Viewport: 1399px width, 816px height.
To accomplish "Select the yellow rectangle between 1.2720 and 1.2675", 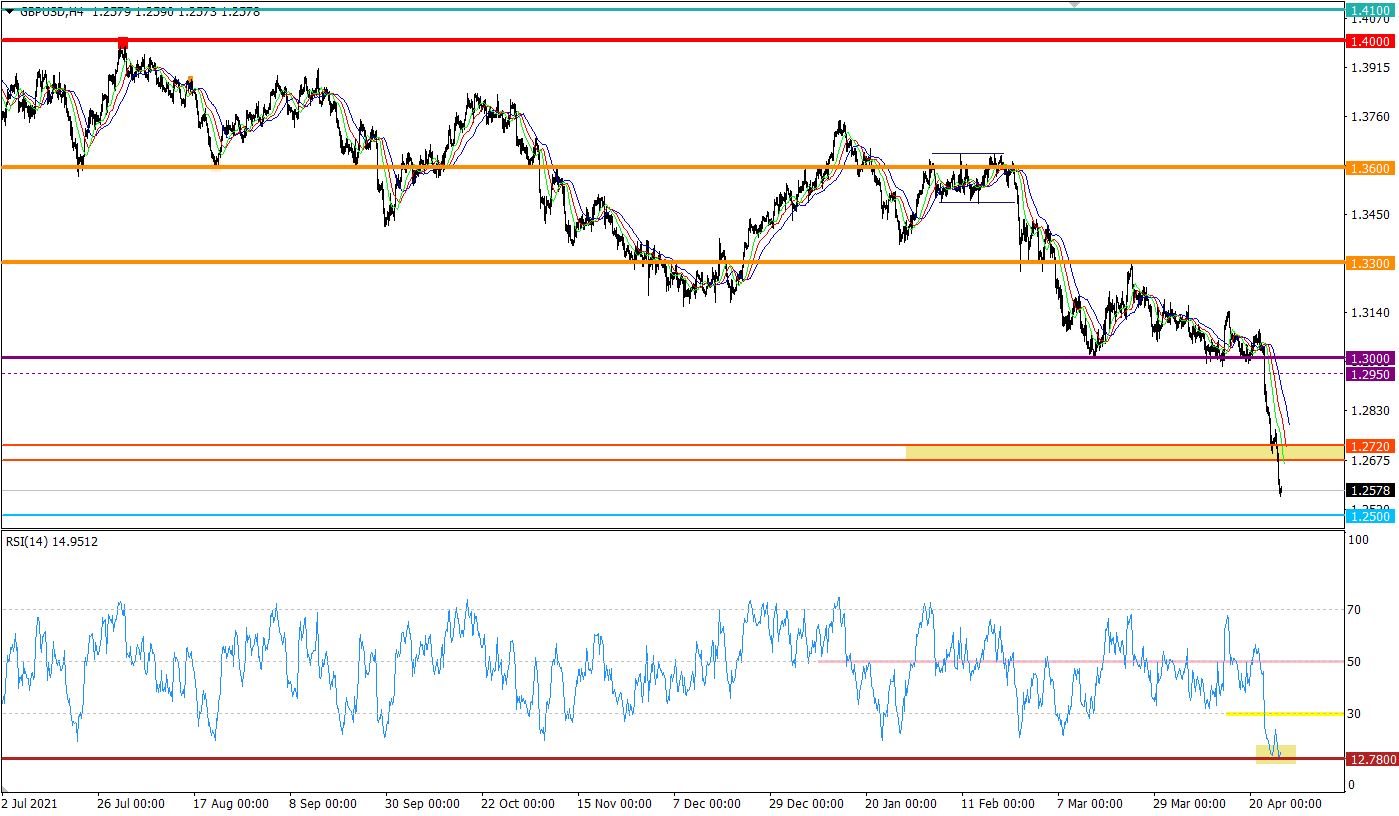I will click(1125, 453).
